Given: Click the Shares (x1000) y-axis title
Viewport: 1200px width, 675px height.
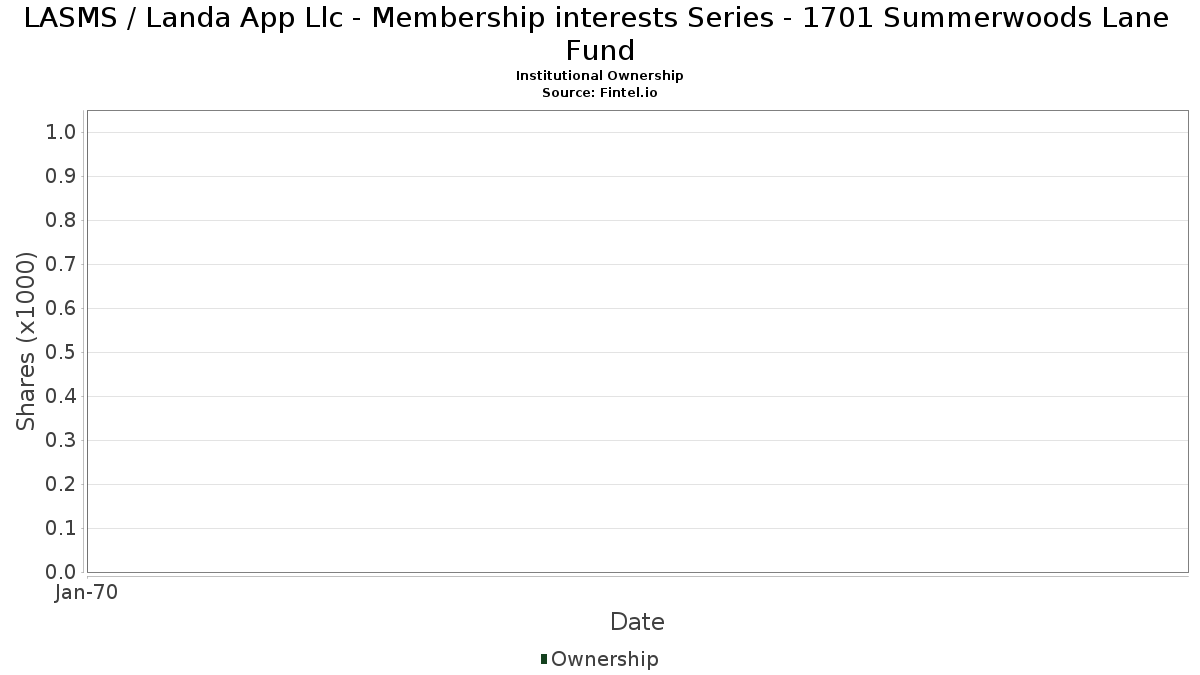Looking at the screenshot, I should pos(27,342).
